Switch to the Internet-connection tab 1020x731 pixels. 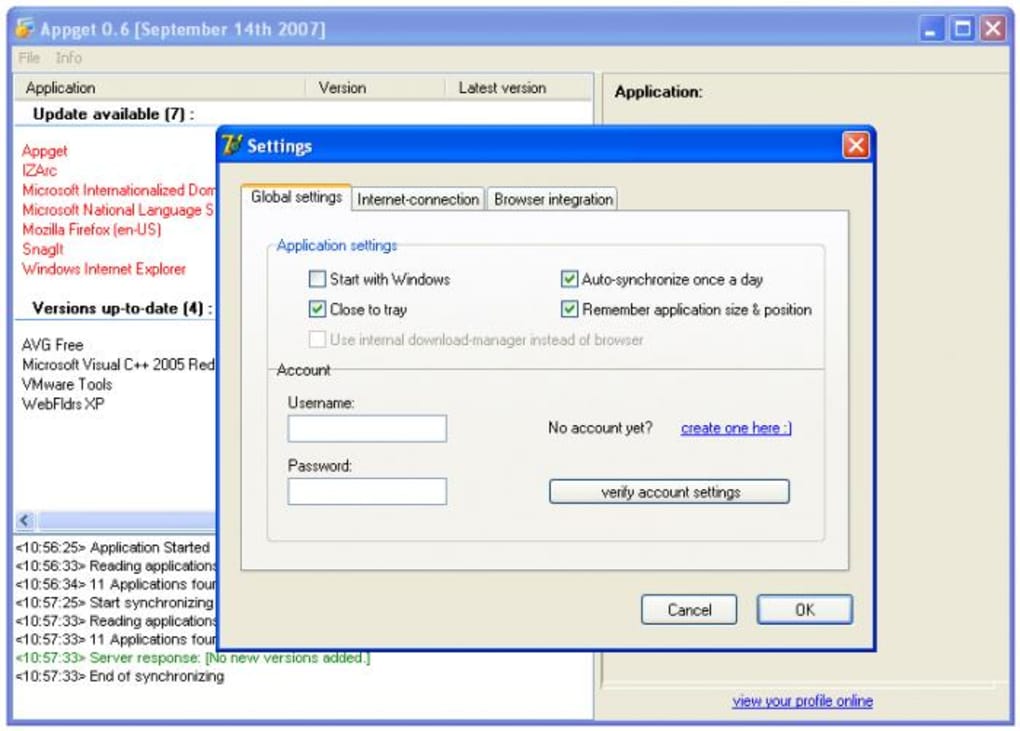[x=418, y=199]
